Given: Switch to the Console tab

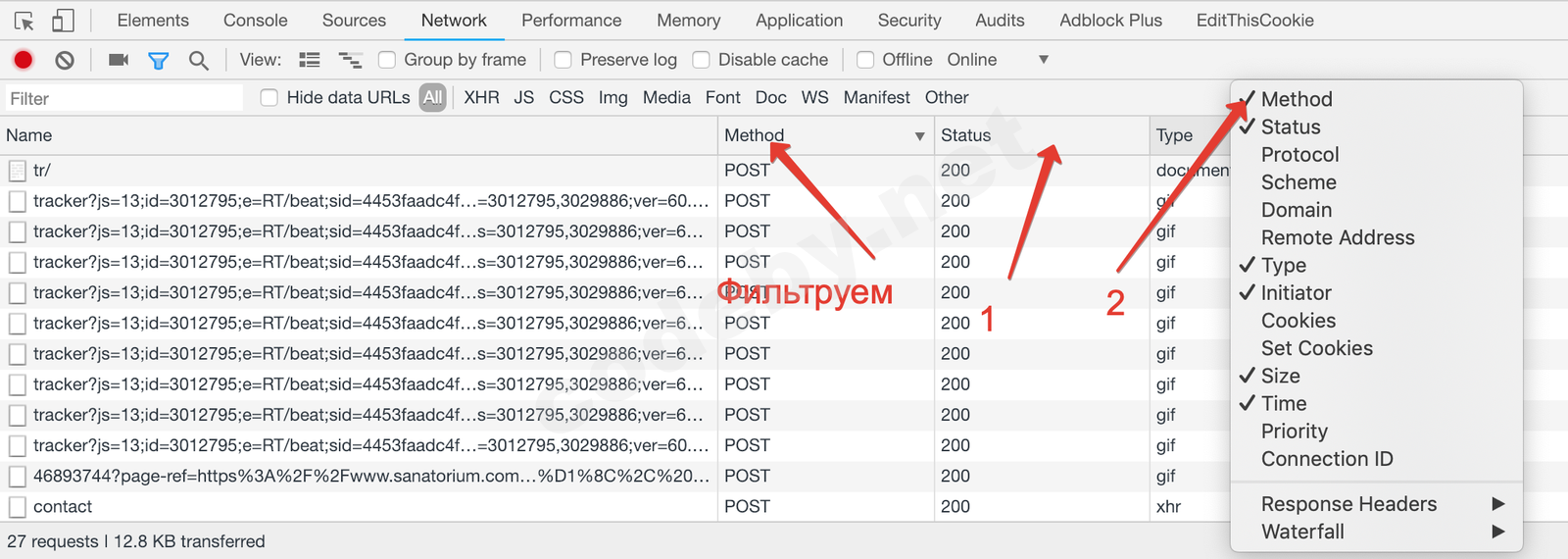Looking at the screenshot, I should (x=255, y=21).
